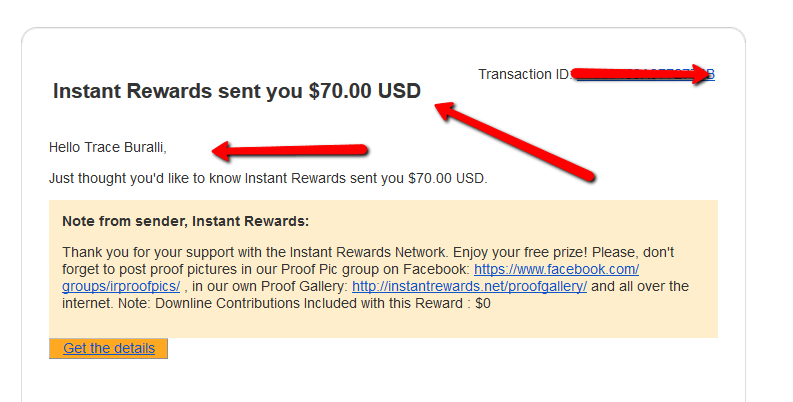Open the groups/irproofpics/ link portion
793x402 pixels.
coord(121,286)
